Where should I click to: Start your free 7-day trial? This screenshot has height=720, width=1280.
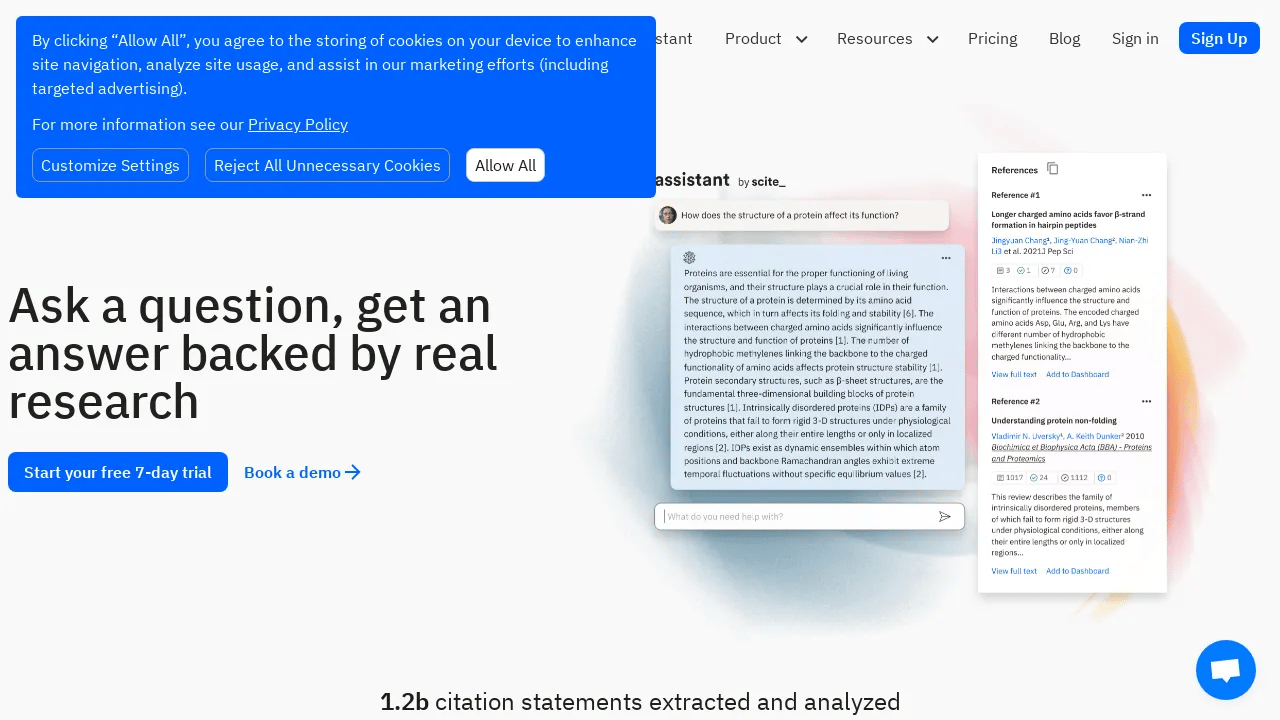118,472
